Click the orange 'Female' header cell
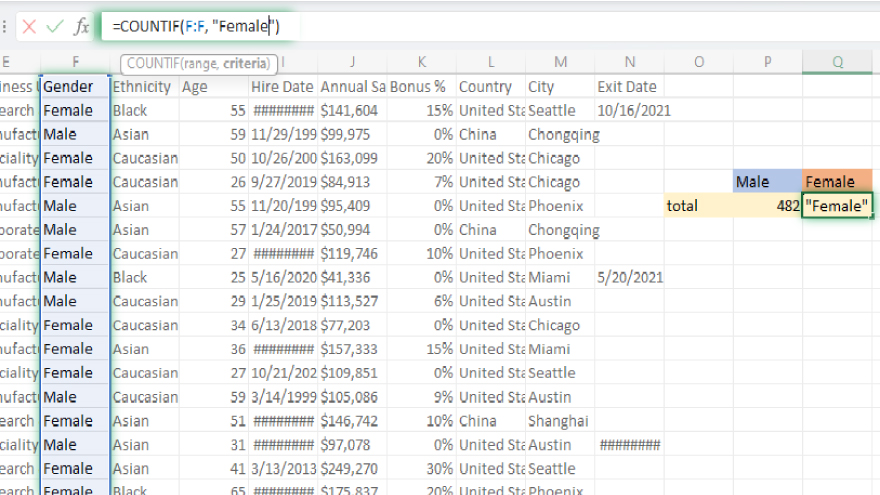The image size is (880, 495). (837, 182)
